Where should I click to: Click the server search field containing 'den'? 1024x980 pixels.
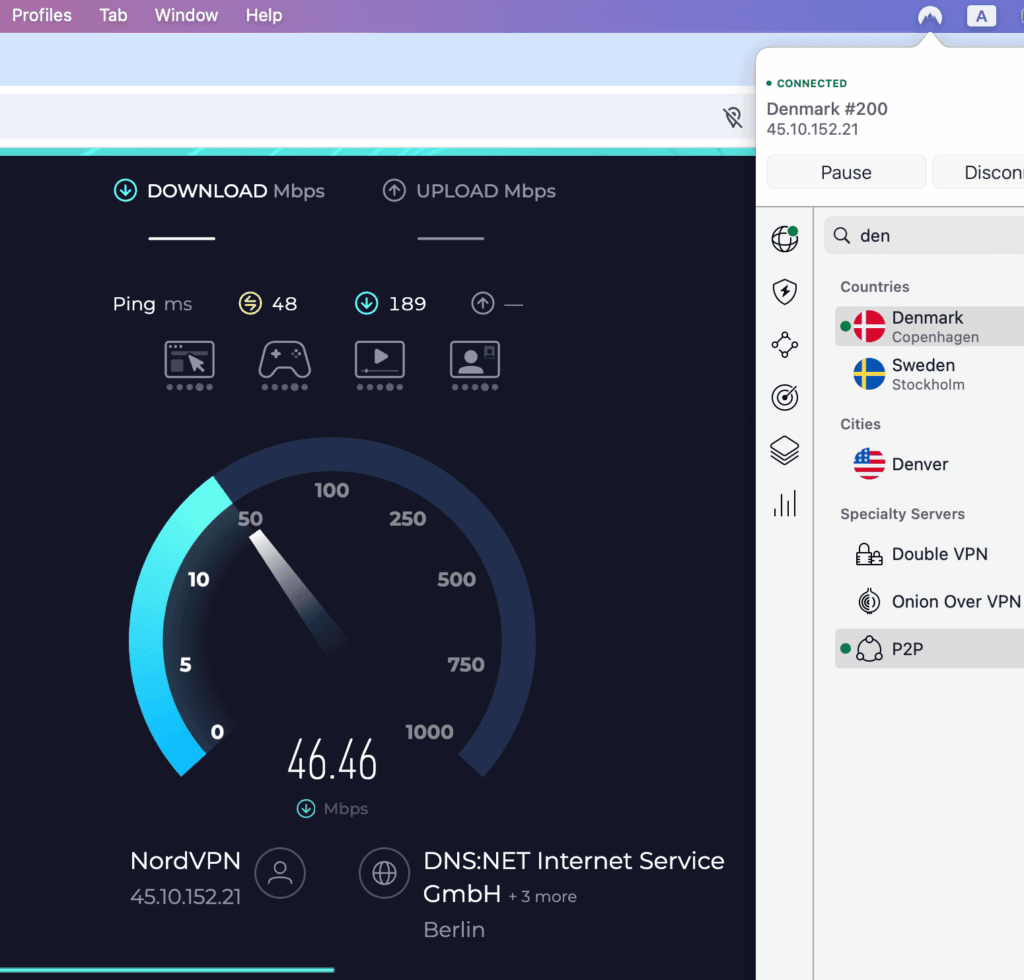click(930, 236)
